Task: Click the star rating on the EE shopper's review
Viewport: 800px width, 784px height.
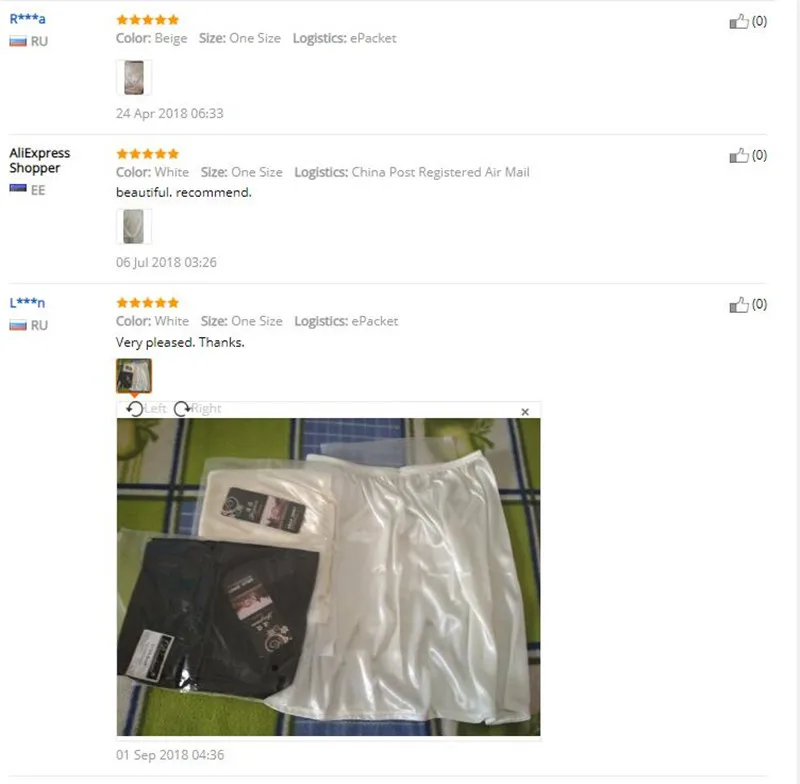Action: (147, 154)
